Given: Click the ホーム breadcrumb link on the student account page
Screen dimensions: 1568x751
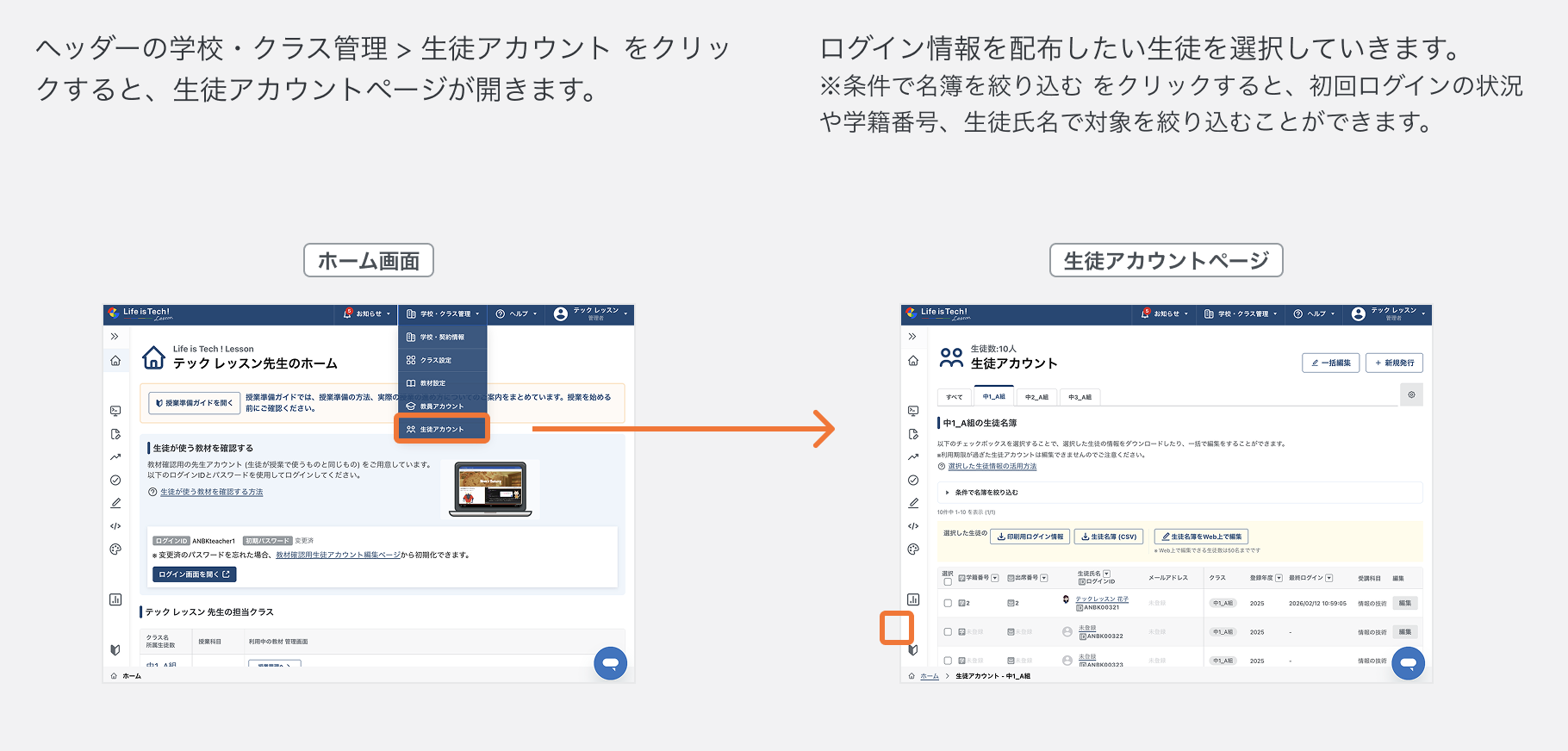Looking at the screenshot, I should pyautogui.click(x=930, y=676).
